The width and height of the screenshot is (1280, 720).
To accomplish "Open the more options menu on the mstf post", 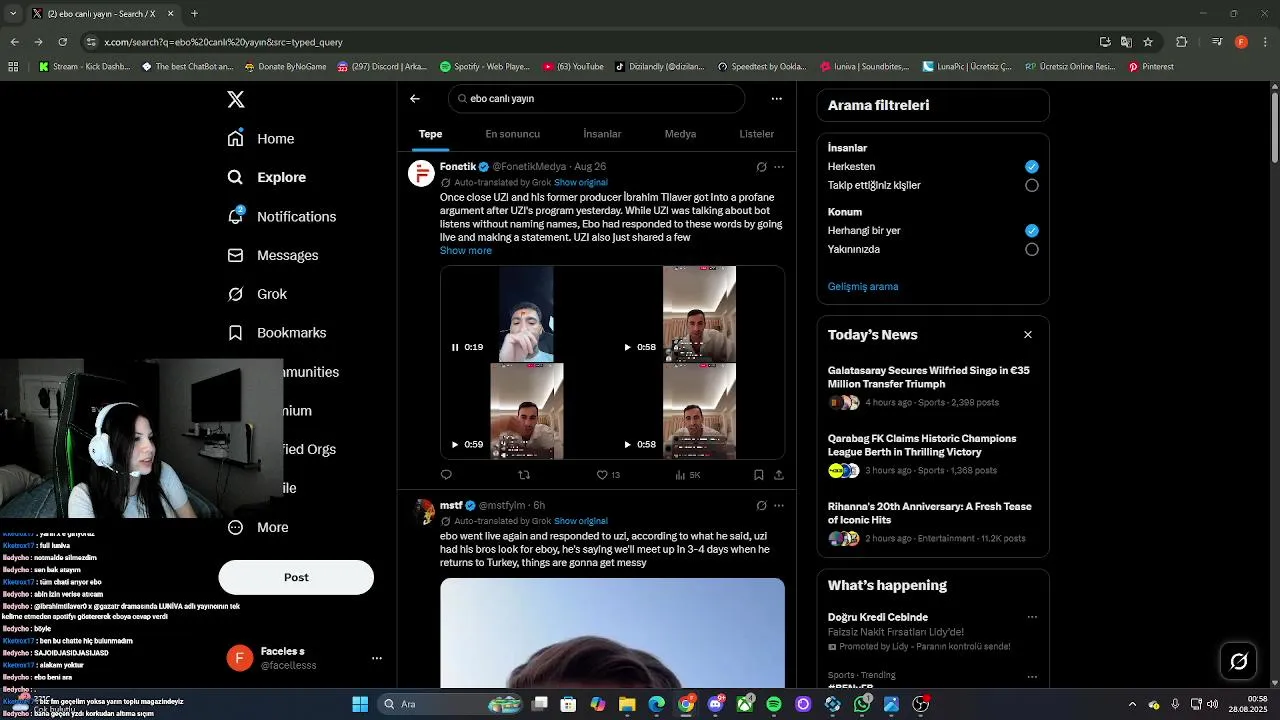I will coord(779,506).
